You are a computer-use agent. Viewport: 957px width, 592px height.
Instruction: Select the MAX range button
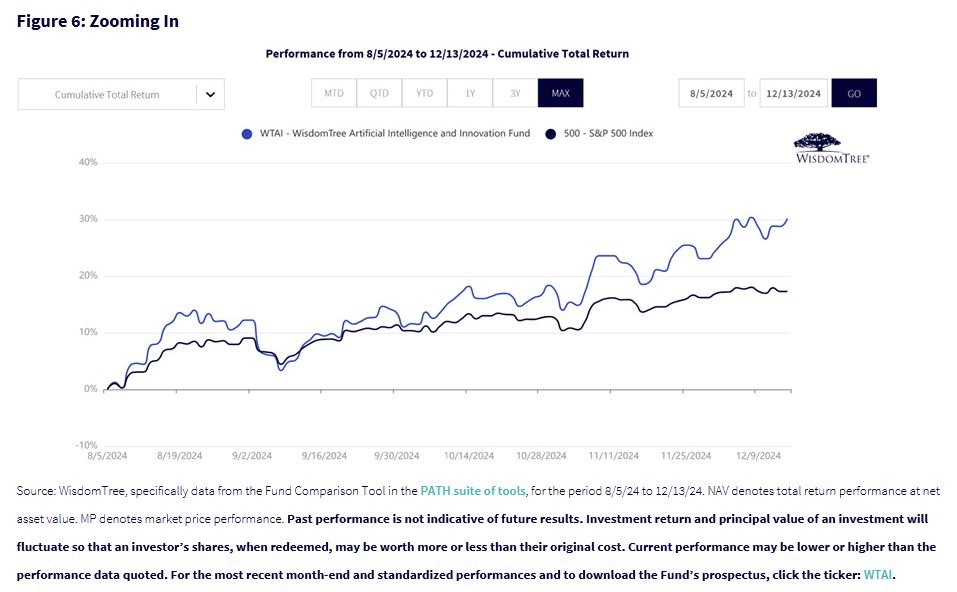tap(560, 93)
